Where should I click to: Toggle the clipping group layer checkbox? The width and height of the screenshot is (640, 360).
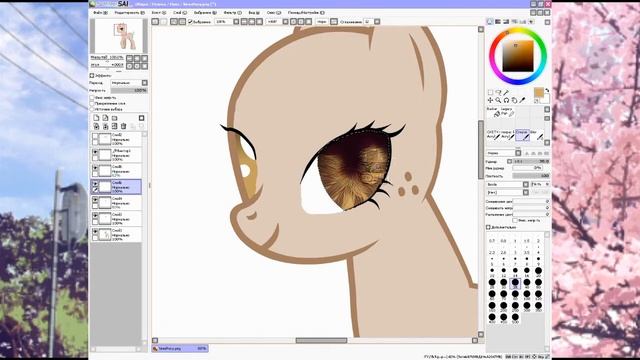pyautogui.click(x=92, y=104)
